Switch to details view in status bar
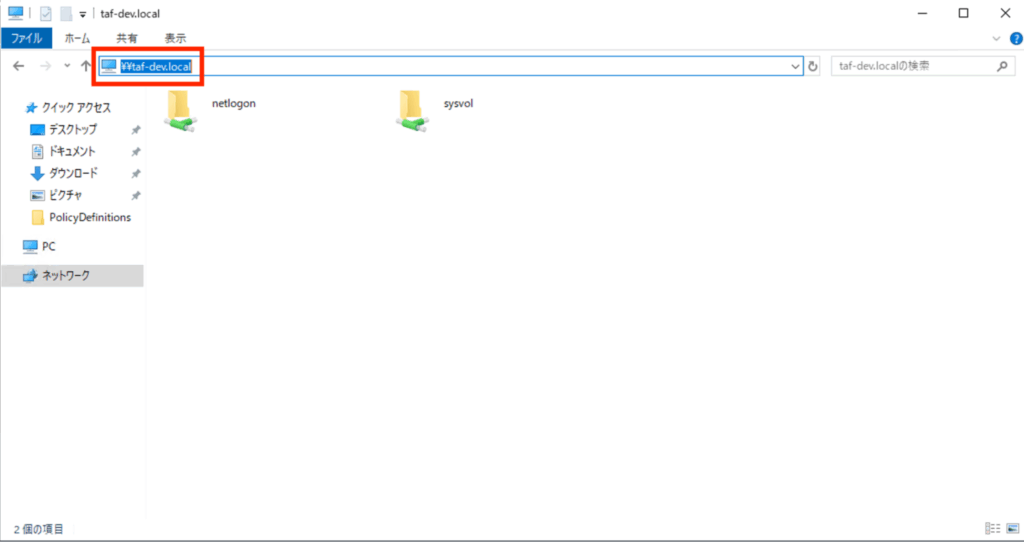Image resolution: width=1024 pixels, height=542 pixels. (x=991, y=528)
